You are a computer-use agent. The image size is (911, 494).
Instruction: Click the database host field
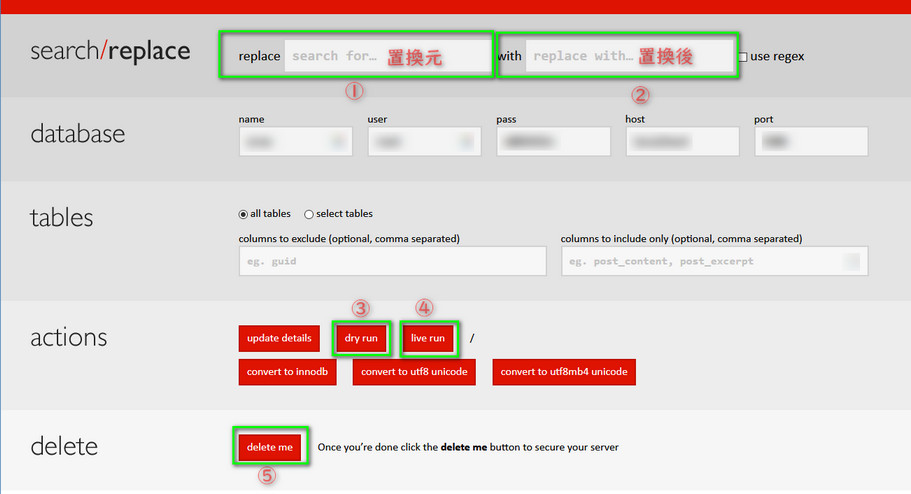pyautogui.click(x=682, y=142)
